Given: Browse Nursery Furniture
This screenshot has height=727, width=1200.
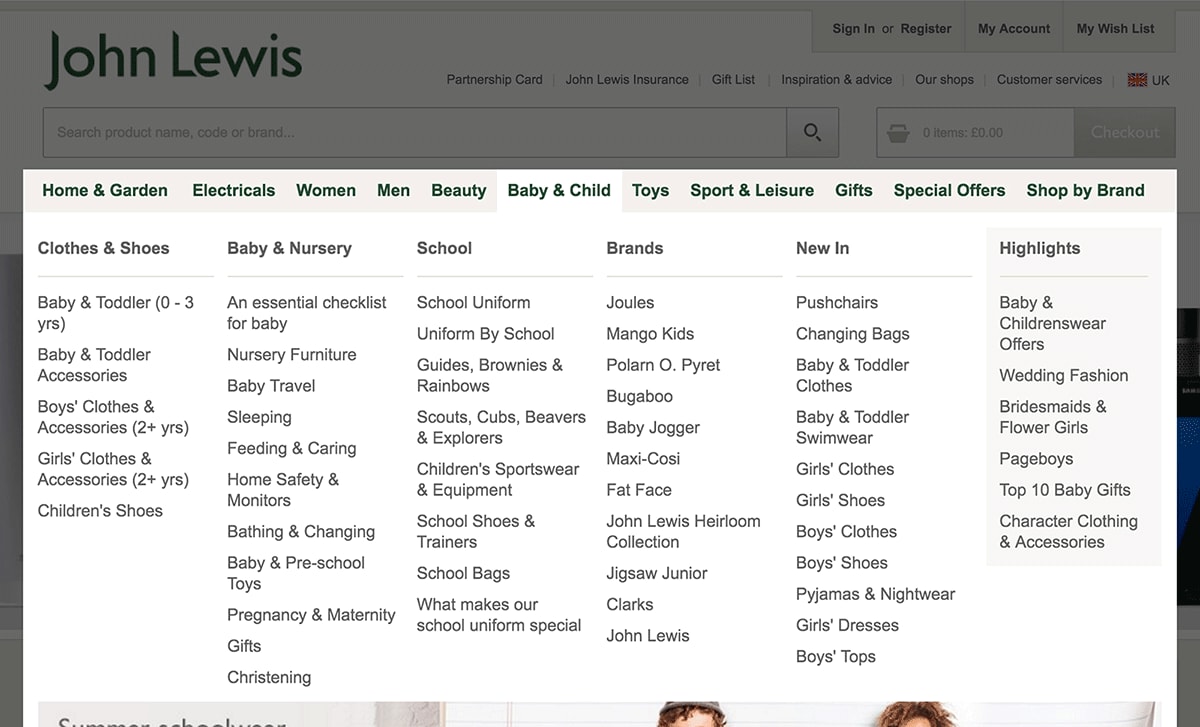Looking at the screenshot, I should [x=292, y=355].
